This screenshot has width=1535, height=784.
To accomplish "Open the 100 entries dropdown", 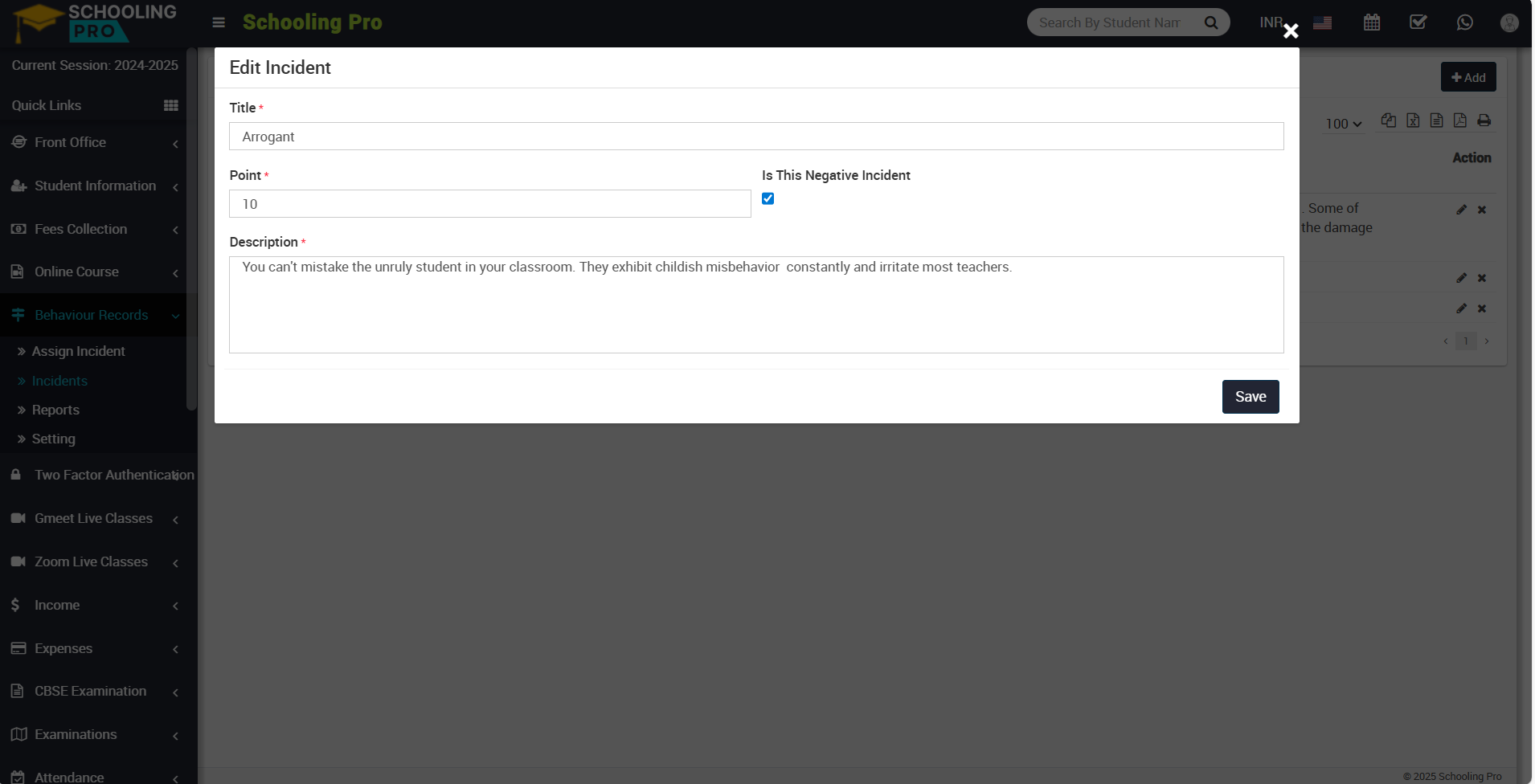I will coord(1344,124).
